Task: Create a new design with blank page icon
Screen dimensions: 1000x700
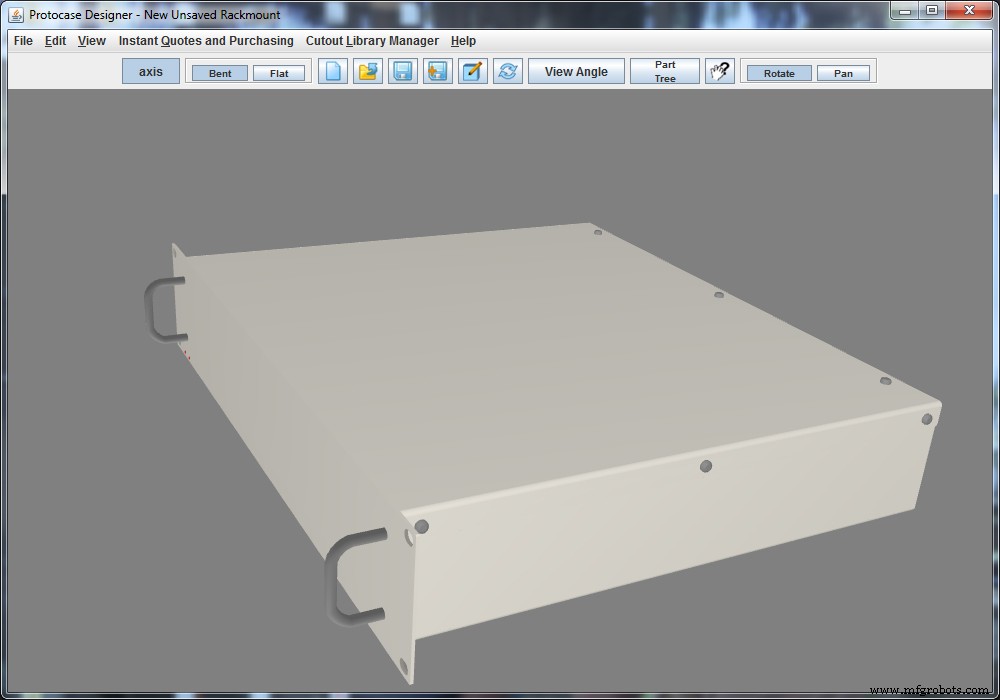Action: (x=333, y=72)
